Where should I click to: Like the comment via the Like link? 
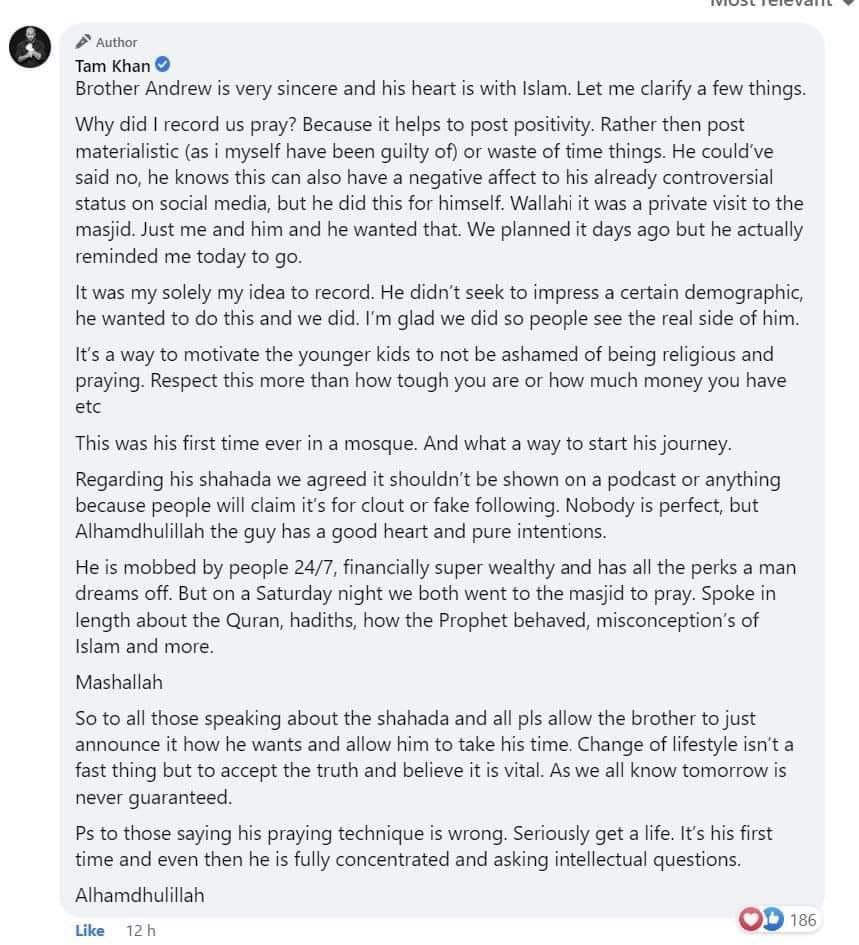click(x=90, y=931)
